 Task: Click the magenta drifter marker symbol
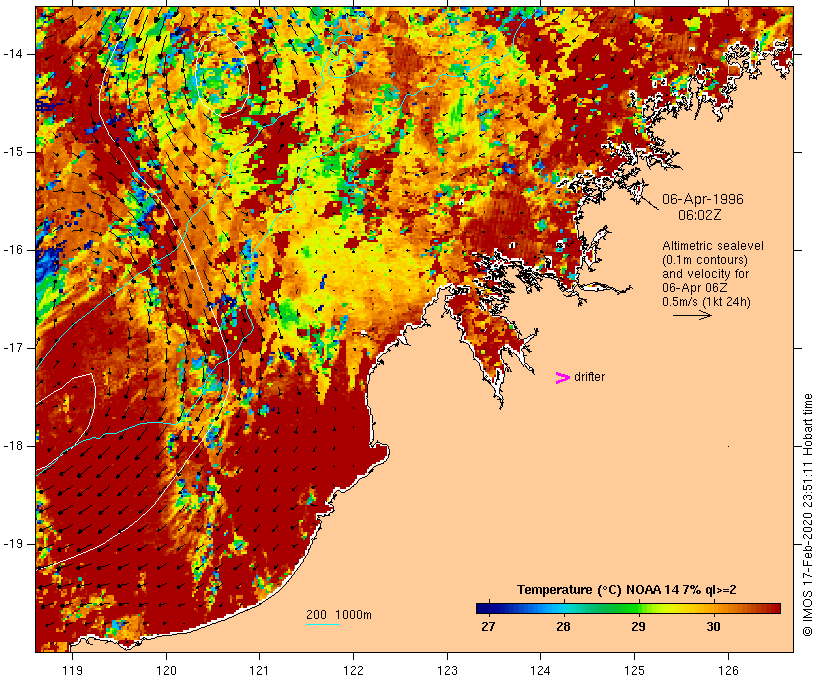(x=562, y=378)
